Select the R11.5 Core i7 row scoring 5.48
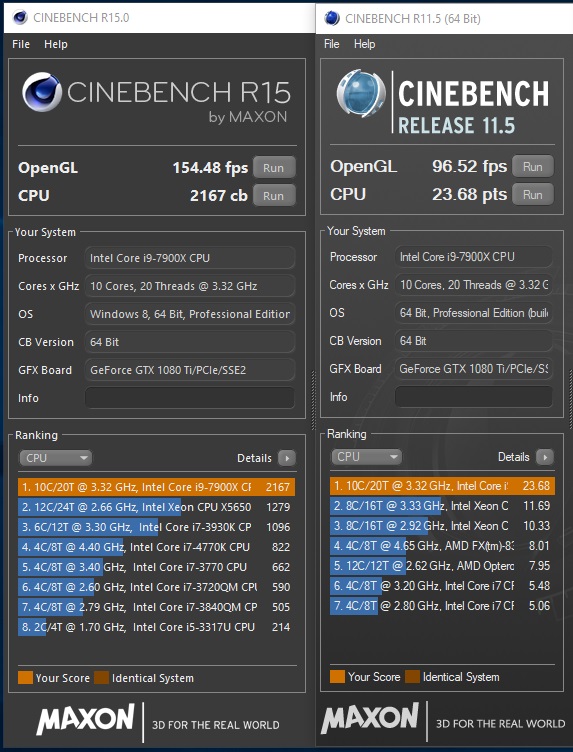The width and height of the screenshot is (573, 752). 442,586
